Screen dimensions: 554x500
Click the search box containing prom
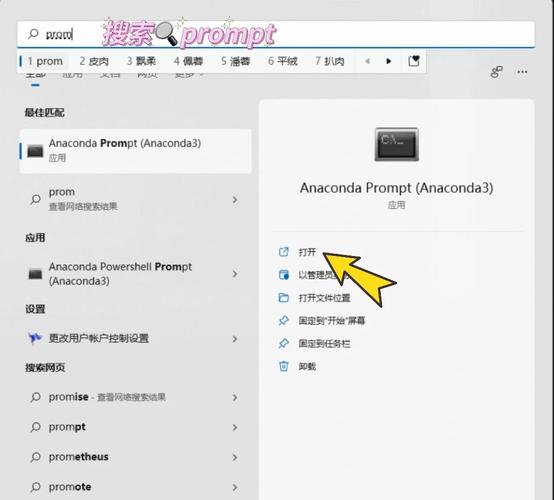[x=276, y=34]
